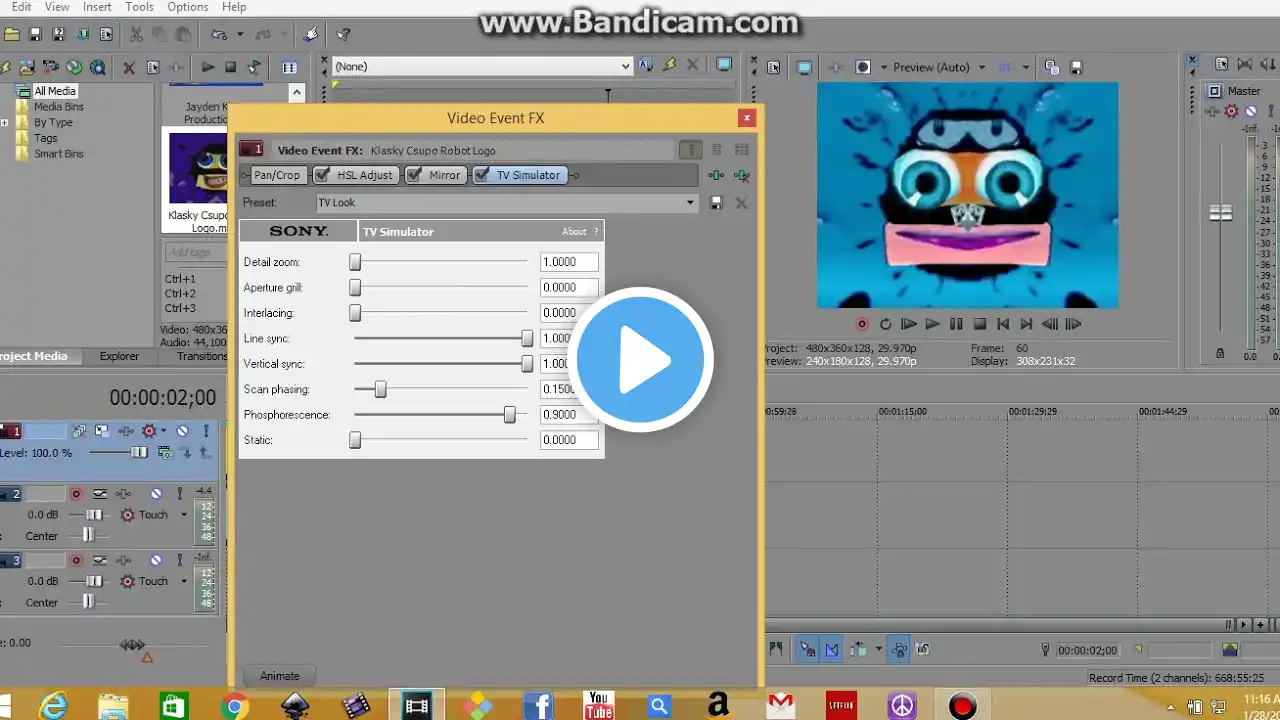Image resolution: width=1280 pixels, height=720 pixels.
Task: Expand the By Type media tree node
Action: click(4, 123)
